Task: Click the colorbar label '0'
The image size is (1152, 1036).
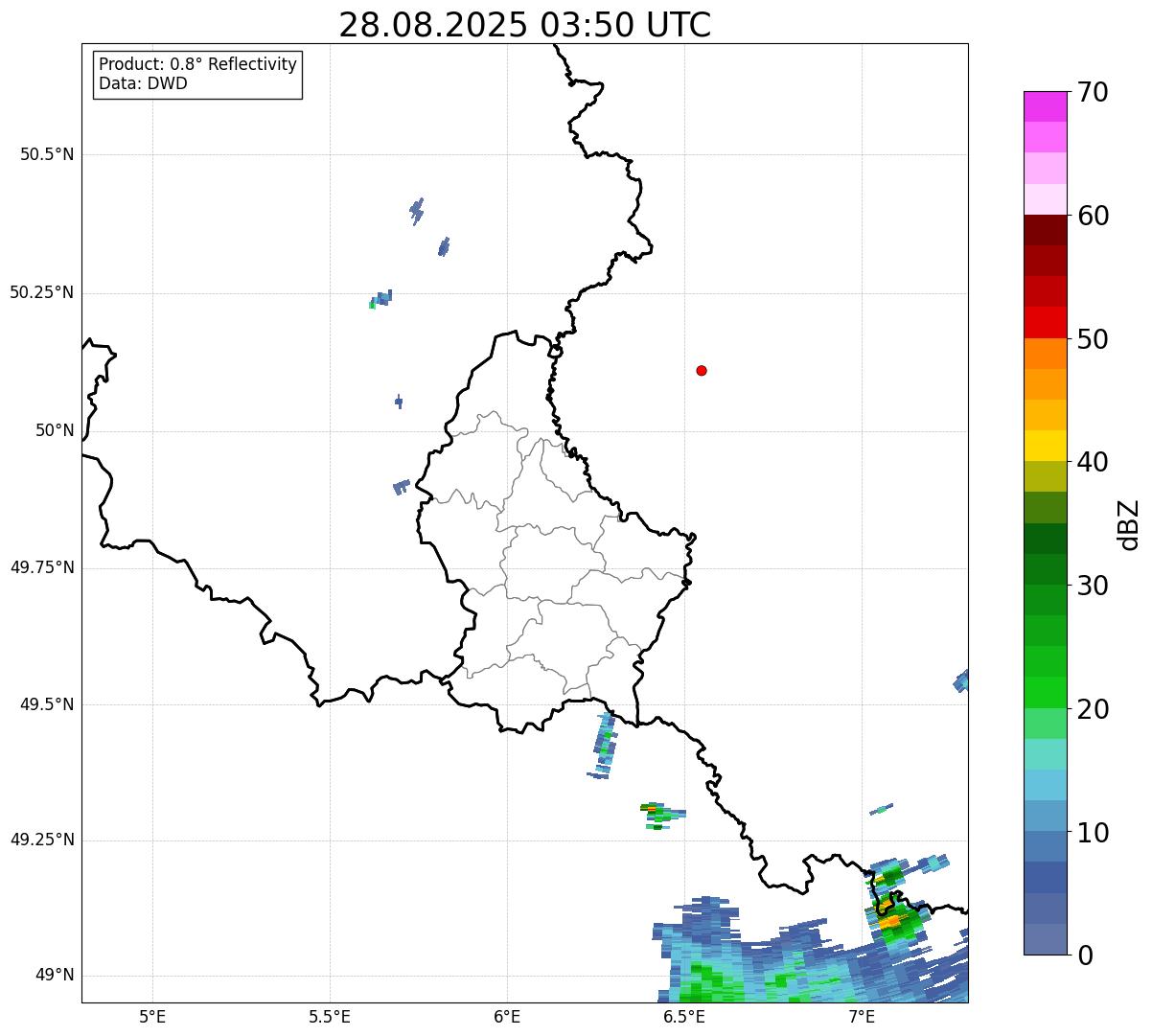Action: click(1085, 955)
